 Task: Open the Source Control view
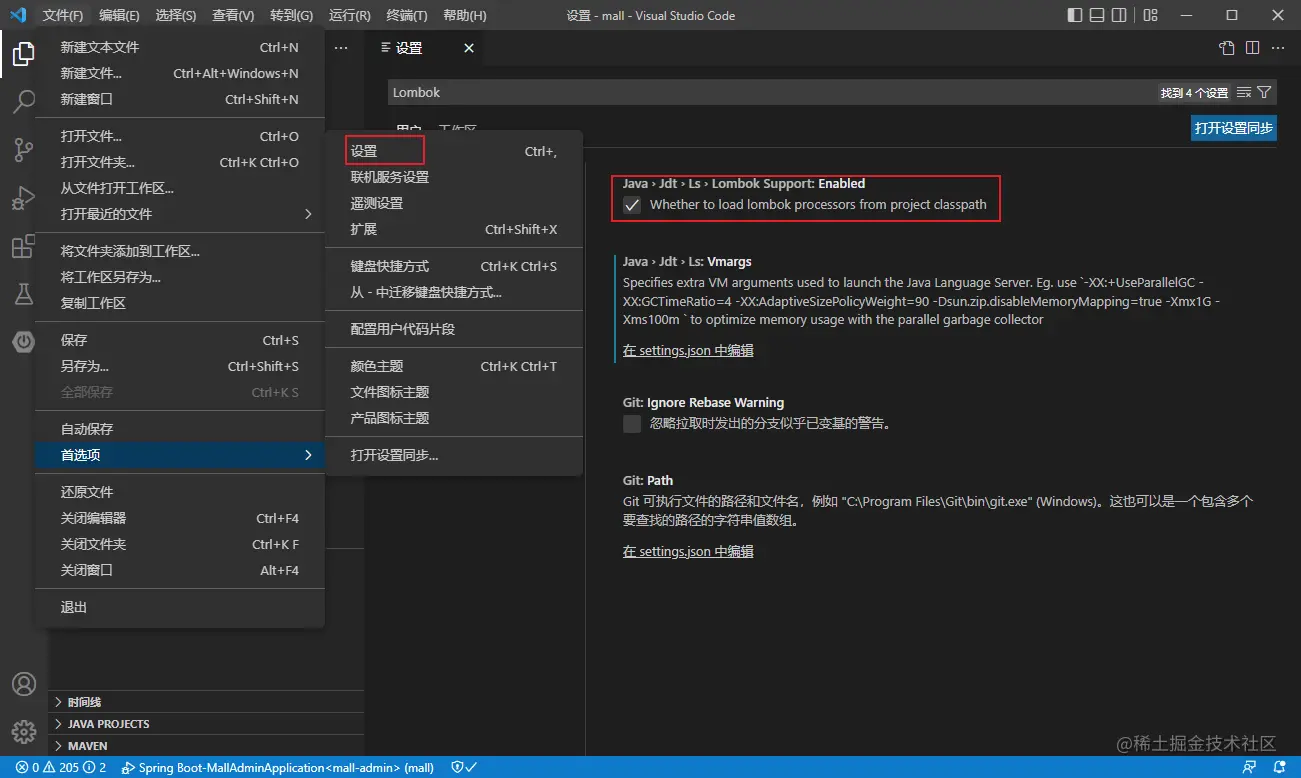pyautogui.click(x=23, y=150)
